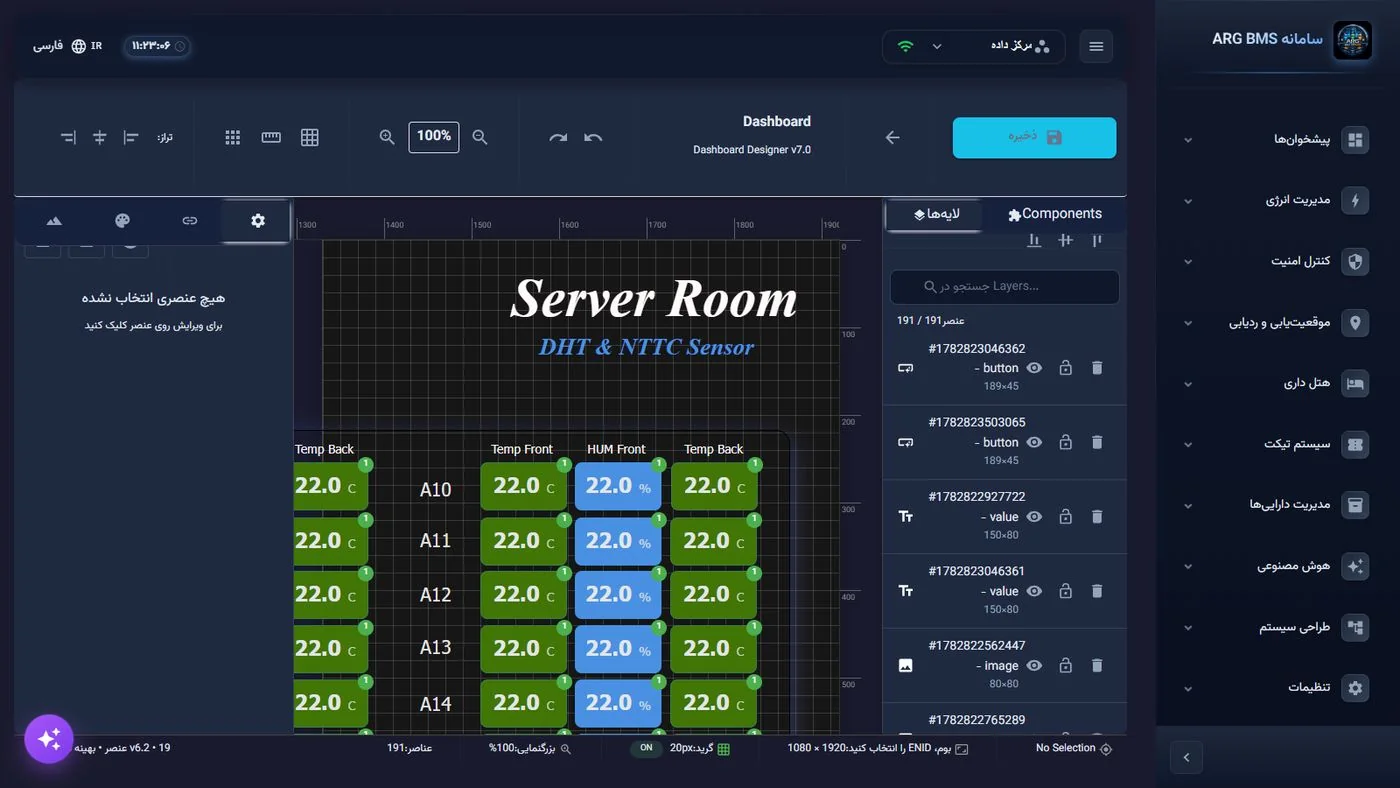The width and height of the screenshot is (1400, 788).
Task: Switch to the لایه‌ها layers tab
Action: point(936,214)
